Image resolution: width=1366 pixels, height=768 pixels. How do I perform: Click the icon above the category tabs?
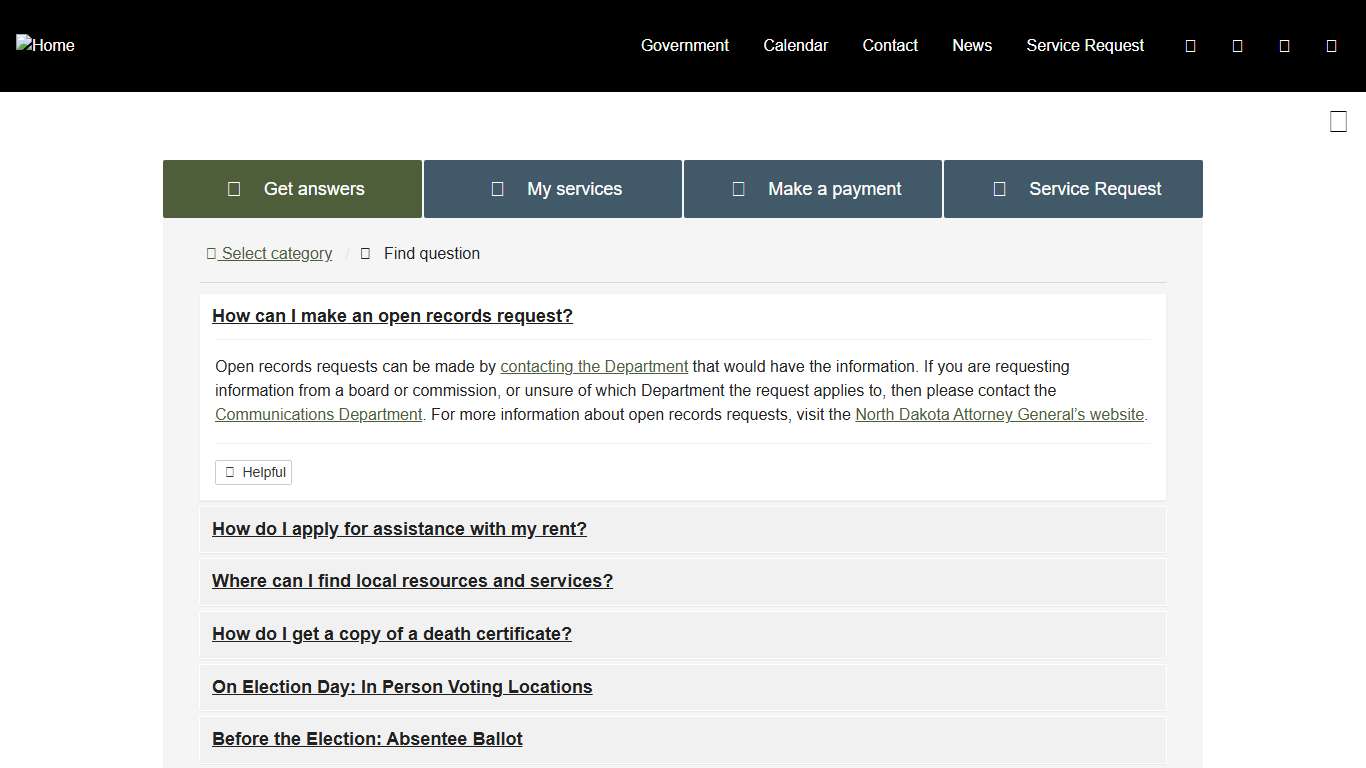coord(1337,121)
